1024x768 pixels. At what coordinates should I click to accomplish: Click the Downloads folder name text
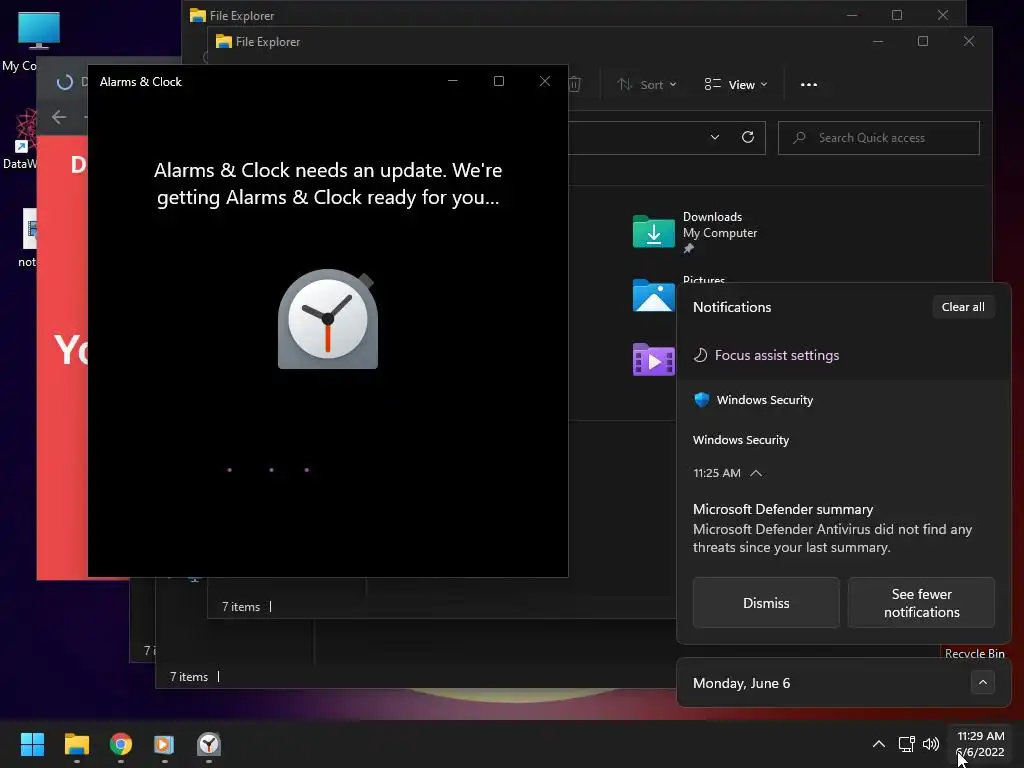click(x=712, y=217)
